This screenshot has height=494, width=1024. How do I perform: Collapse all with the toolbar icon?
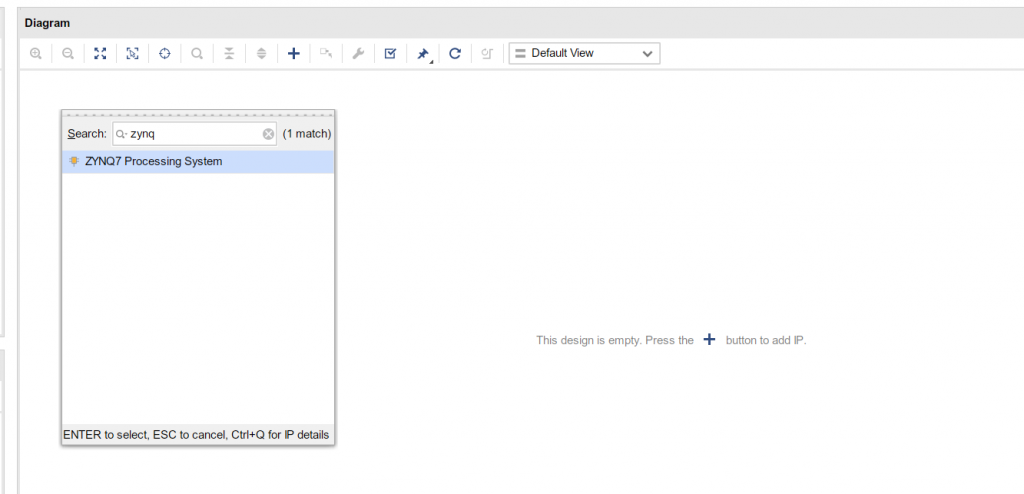coord(229,53)
